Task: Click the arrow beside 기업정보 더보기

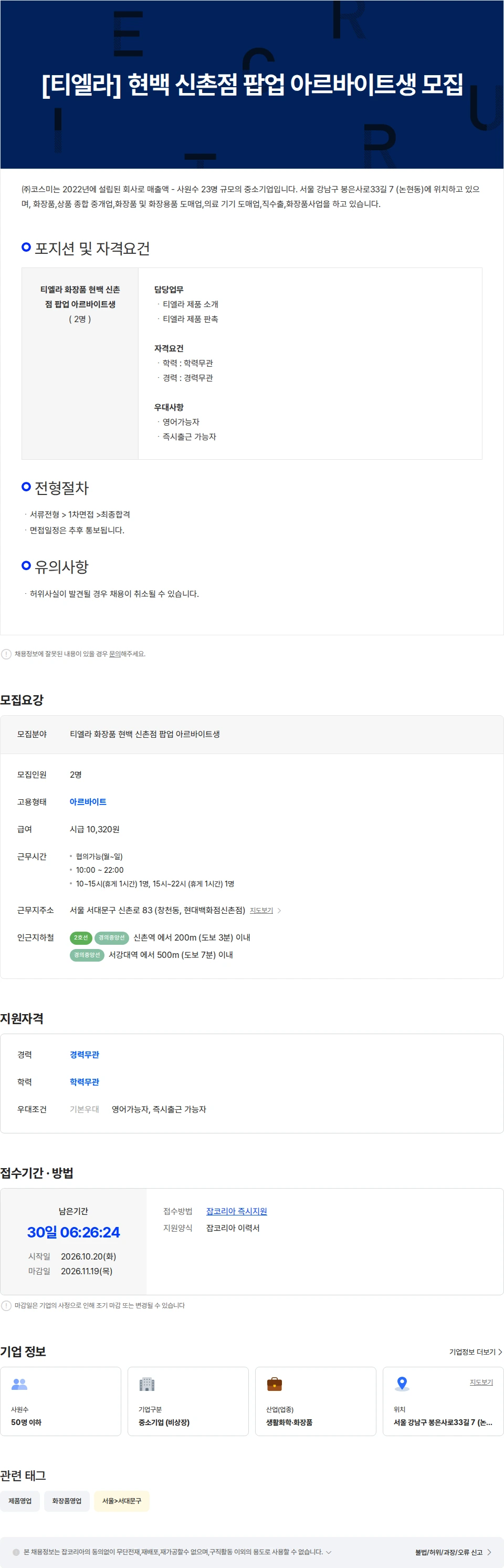Action: click(x=500, y=1352)
